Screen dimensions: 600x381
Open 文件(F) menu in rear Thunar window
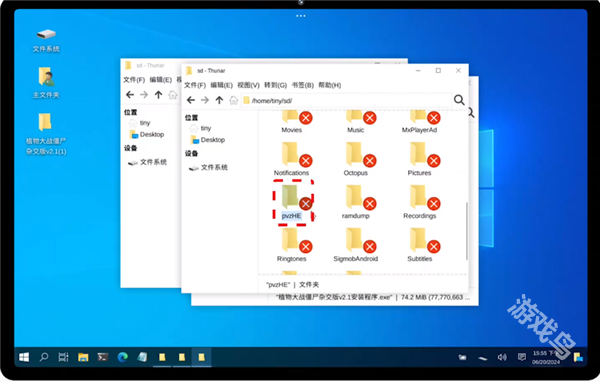point(134,80)
